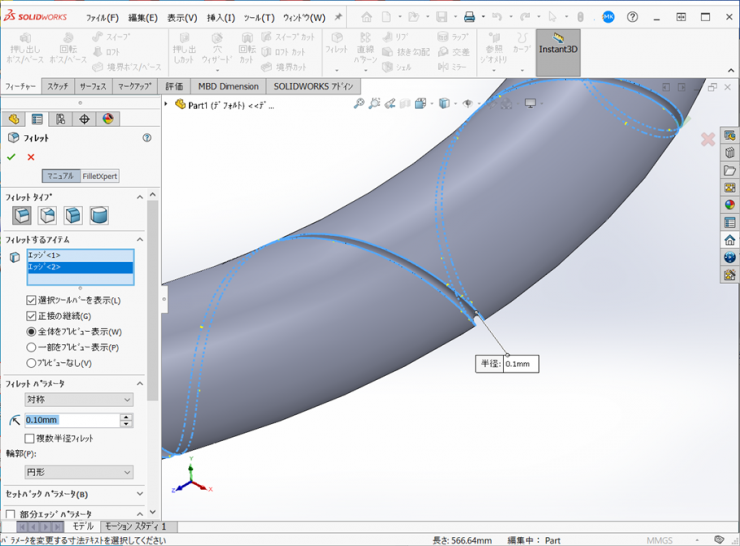Uncheck 選択ツールバーを表示 checkbox
Screen dimensions: 740x546
(x=31, y=300)
